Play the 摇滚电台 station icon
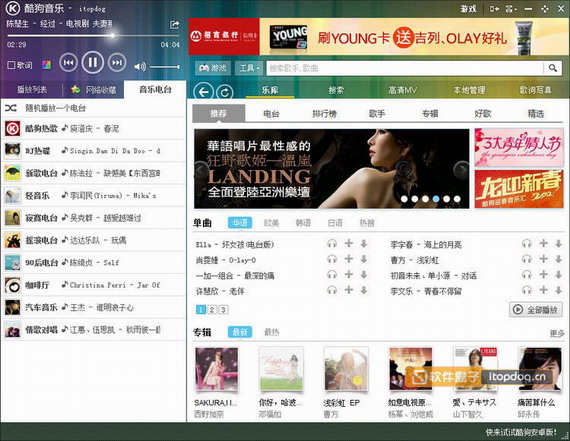570x441 pixels. (12, 240)
